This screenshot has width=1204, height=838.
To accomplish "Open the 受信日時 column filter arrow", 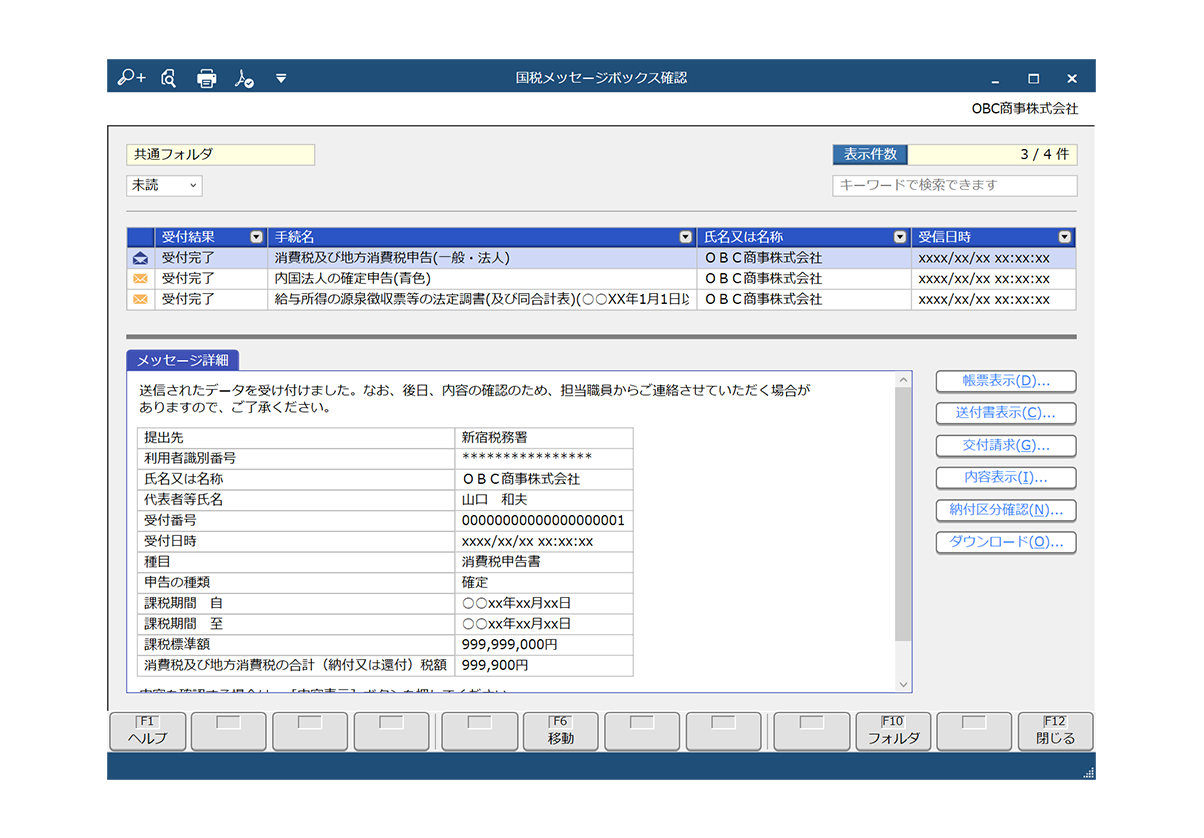I will tap(1064, 237).
